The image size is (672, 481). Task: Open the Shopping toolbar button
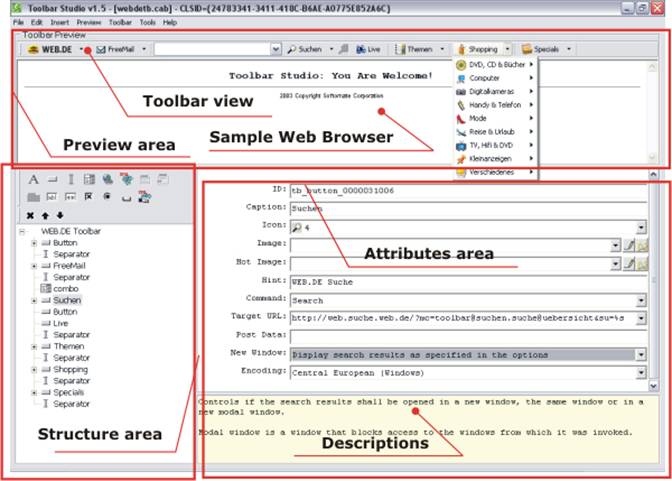(478, 50)
